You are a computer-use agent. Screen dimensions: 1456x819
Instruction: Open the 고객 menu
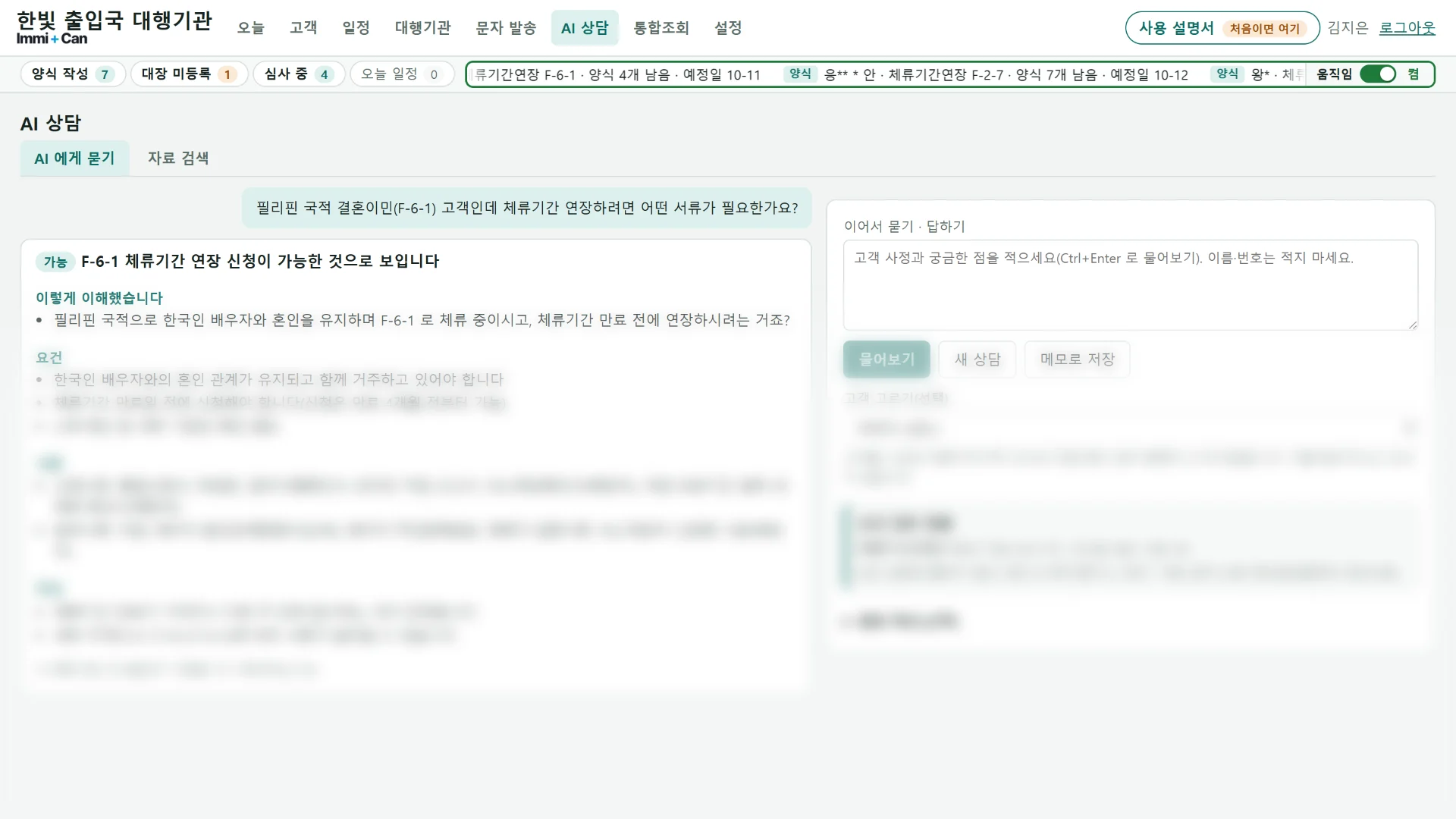coord(303,28)
